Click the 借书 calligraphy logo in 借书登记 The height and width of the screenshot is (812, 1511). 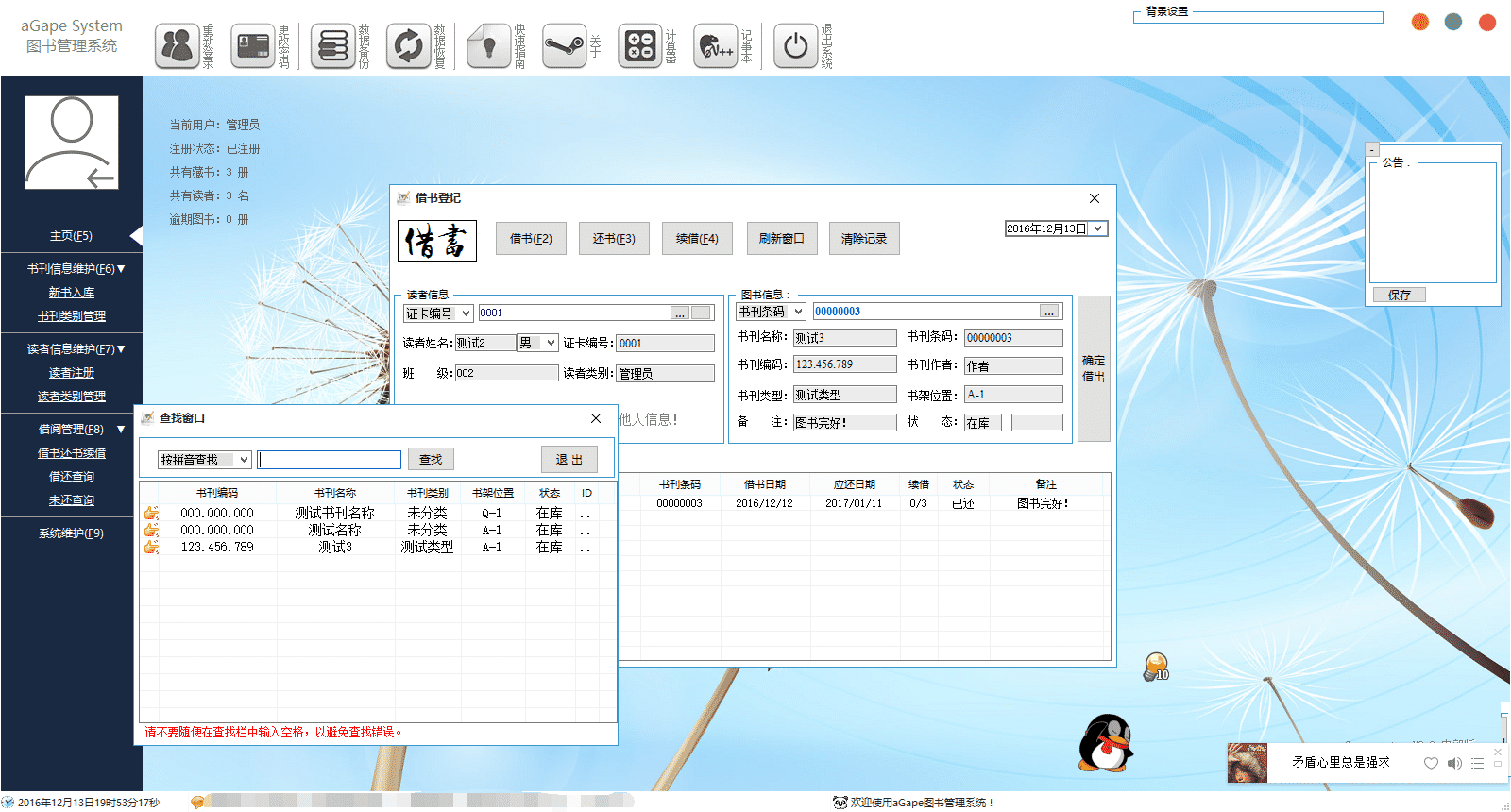pyautogui.click(x=437, y=241)
